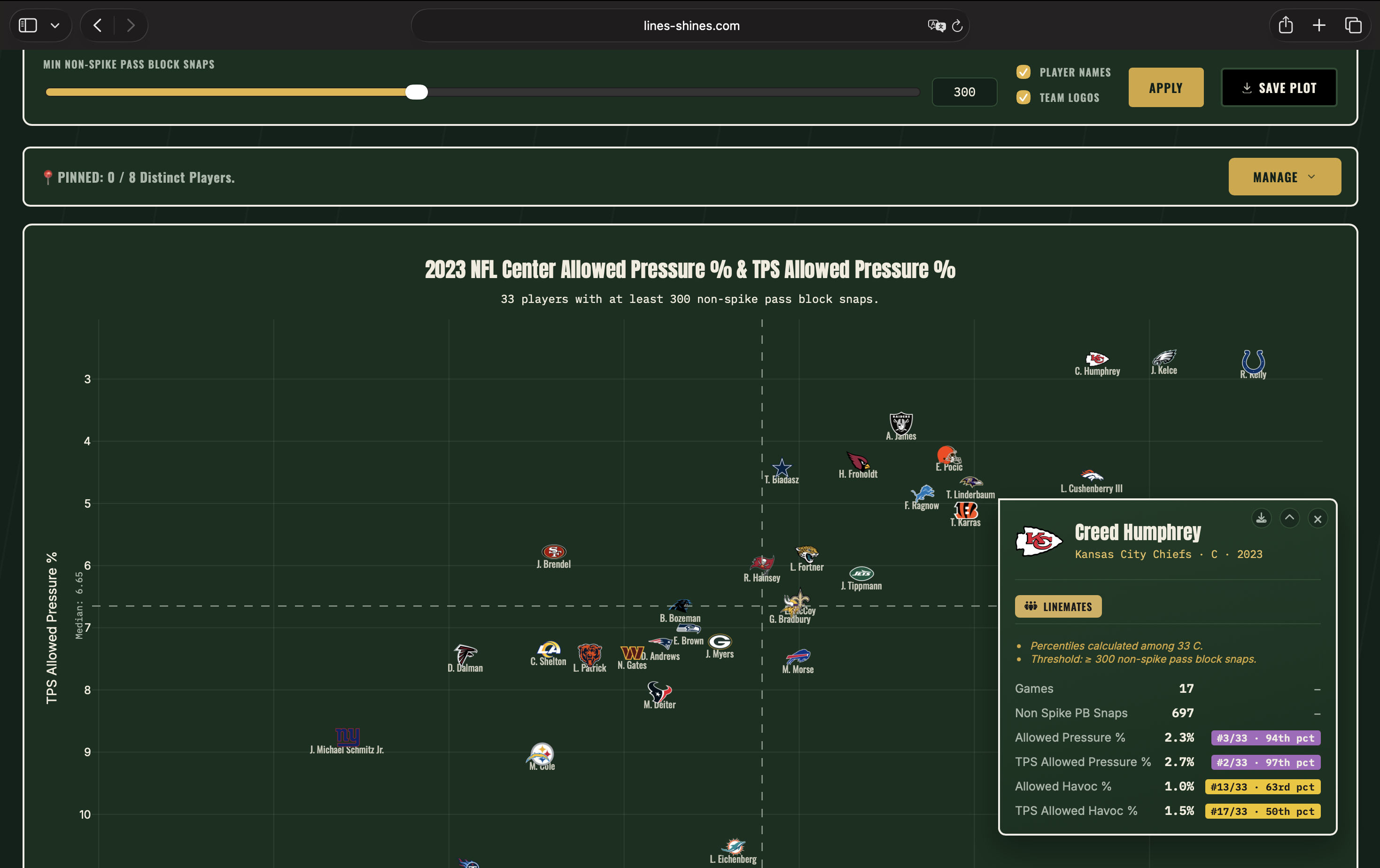Image resolution: width=1380 pixels, height=868 pixels.
Task: Select the L. Cushenberry III Broncos logo
Action: (1092, 475)
